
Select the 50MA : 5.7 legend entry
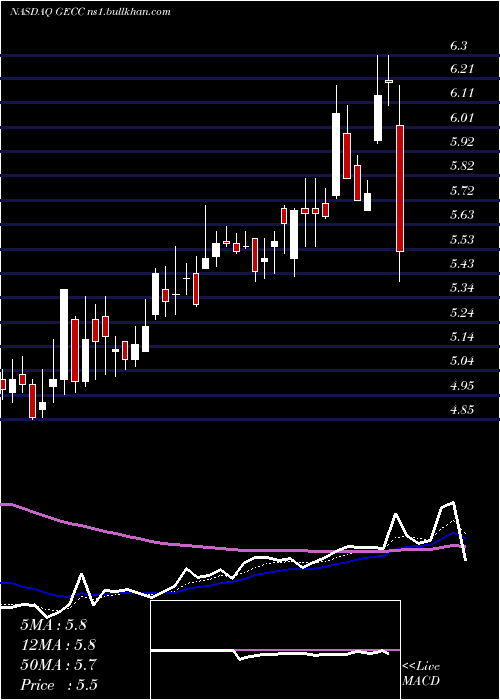58,665
